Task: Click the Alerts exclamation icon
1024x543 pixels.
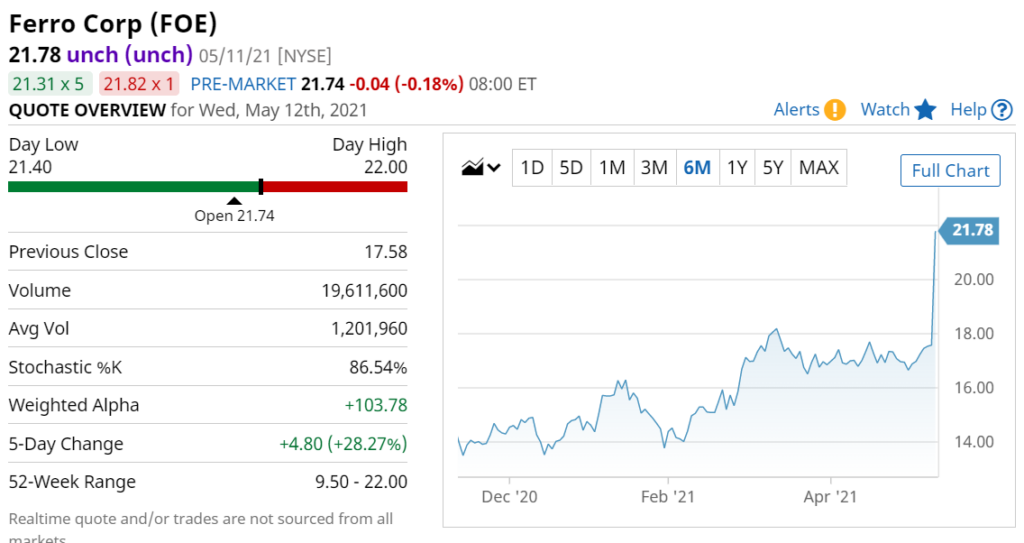Action: click(835, 110)
